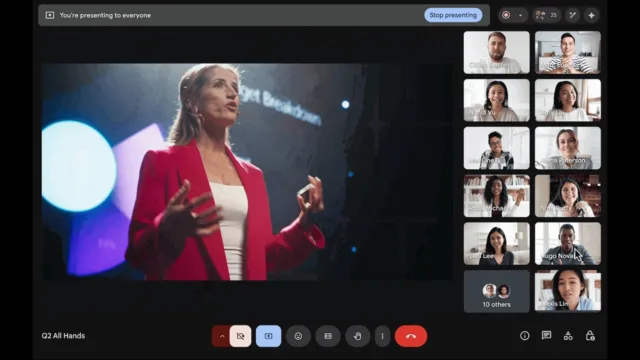Click the recording indicator icon

tap(506, 15)
